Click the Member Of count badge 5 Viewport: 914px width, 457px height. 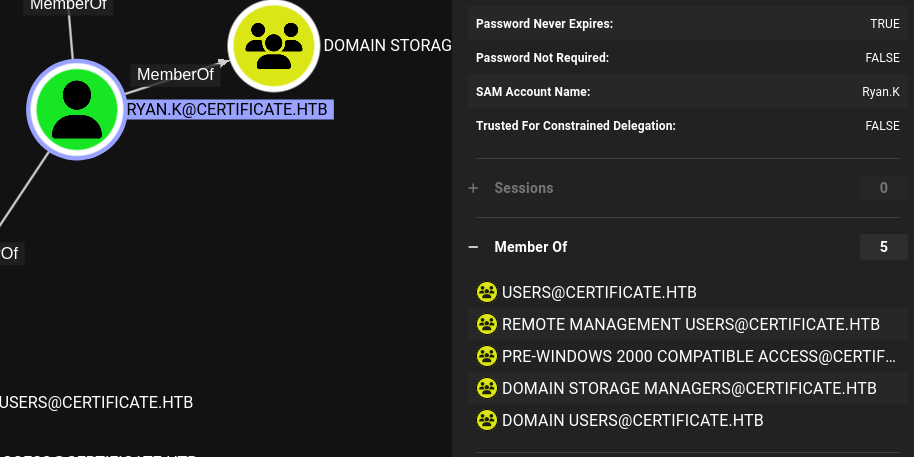click(x=884, y=247)
